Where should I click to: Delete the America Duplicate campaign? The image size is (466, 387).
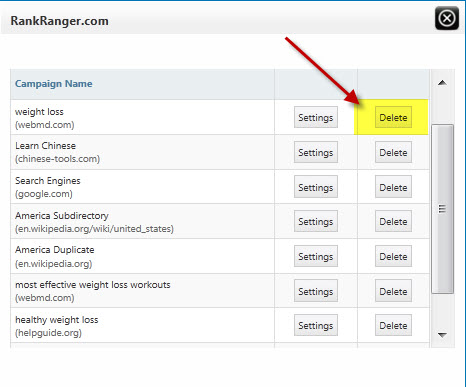click(x=393, y=256)
